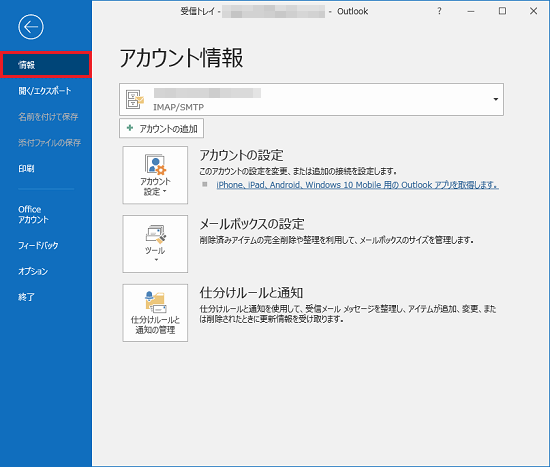Click the アカウントの設定 heading
This screenshot has height=467, width=550.
[241, 155]
